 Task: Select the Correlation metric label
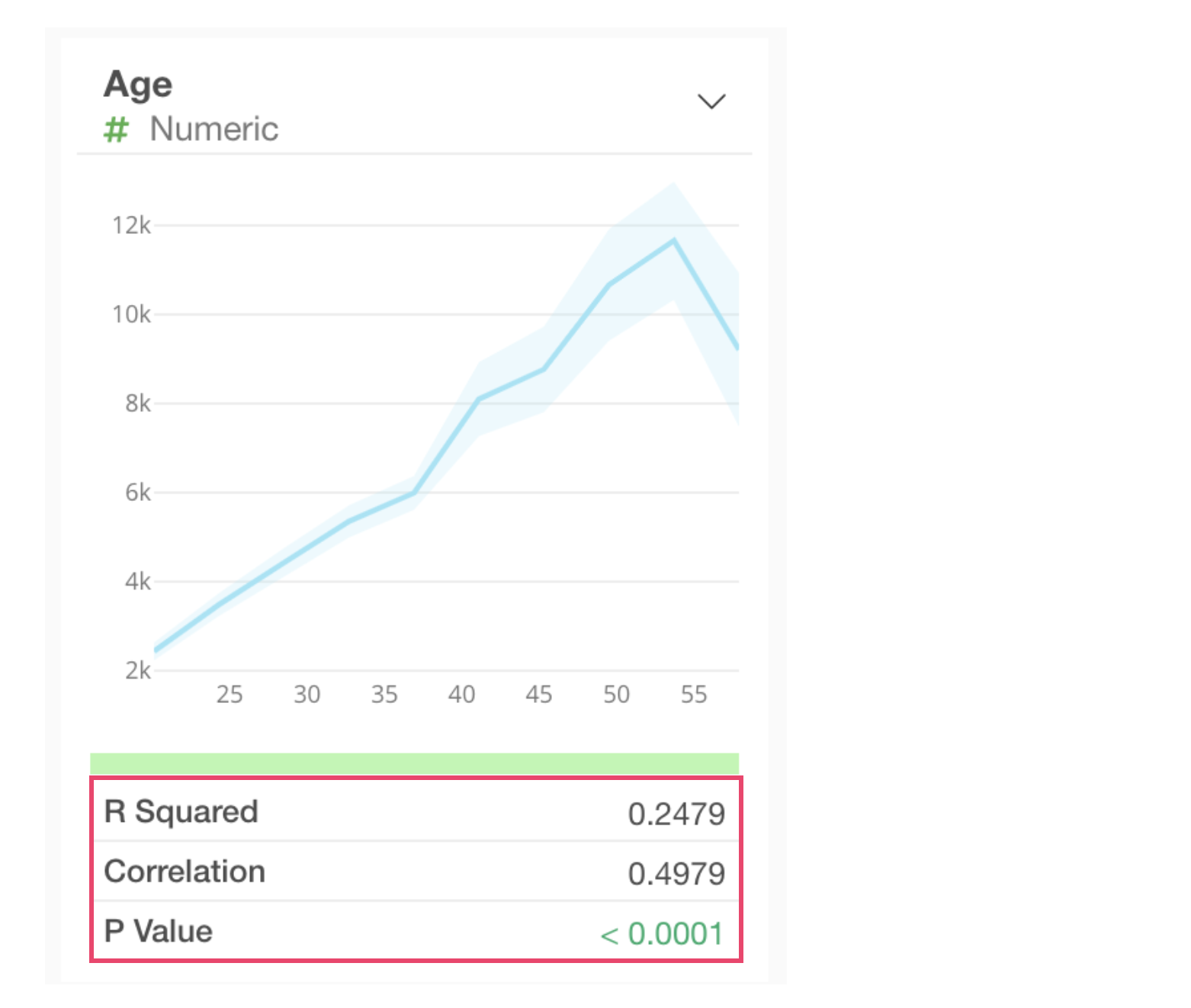pyautogui.click(x=185, y=872)
